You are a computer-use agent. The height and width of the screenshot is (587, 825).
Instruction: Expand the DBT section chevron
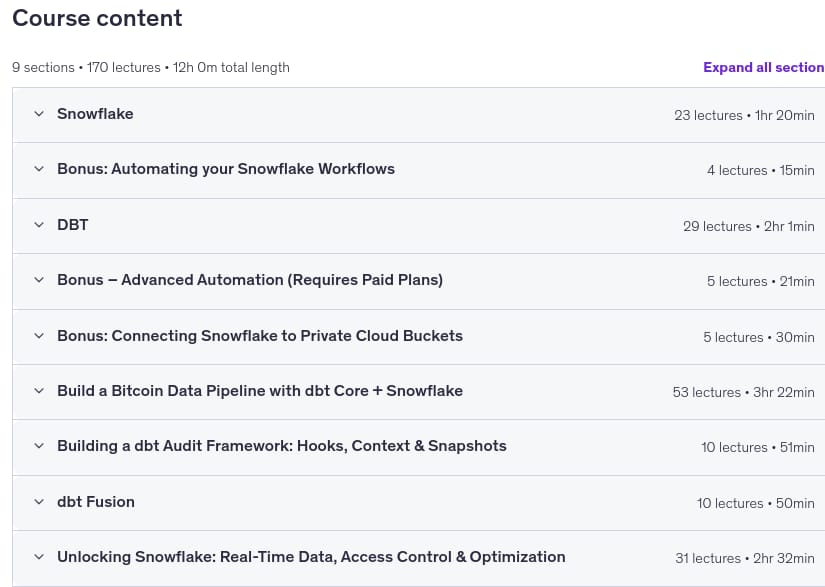[39, 225]
